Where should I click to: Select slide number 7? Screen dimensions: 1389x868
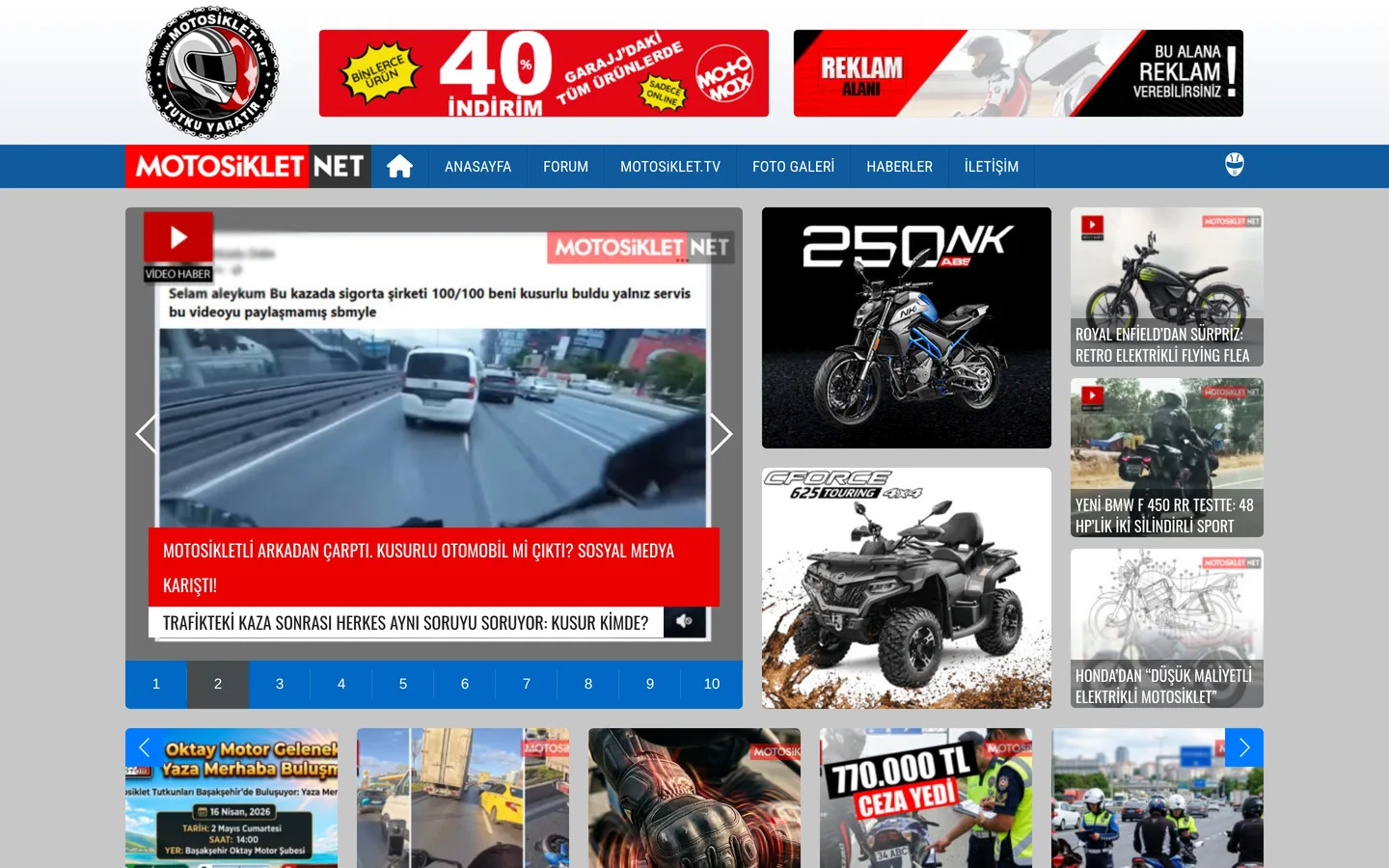[527, 684]
